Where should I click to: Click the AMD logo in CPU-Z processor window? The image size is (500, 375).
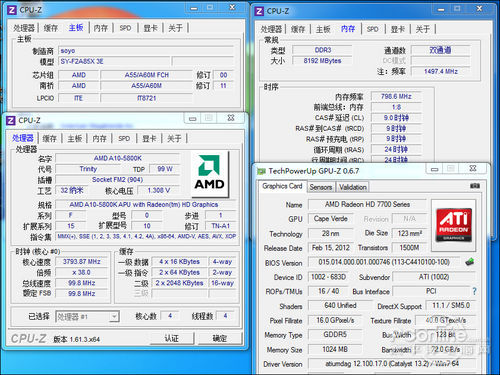[x=210, y=174]
